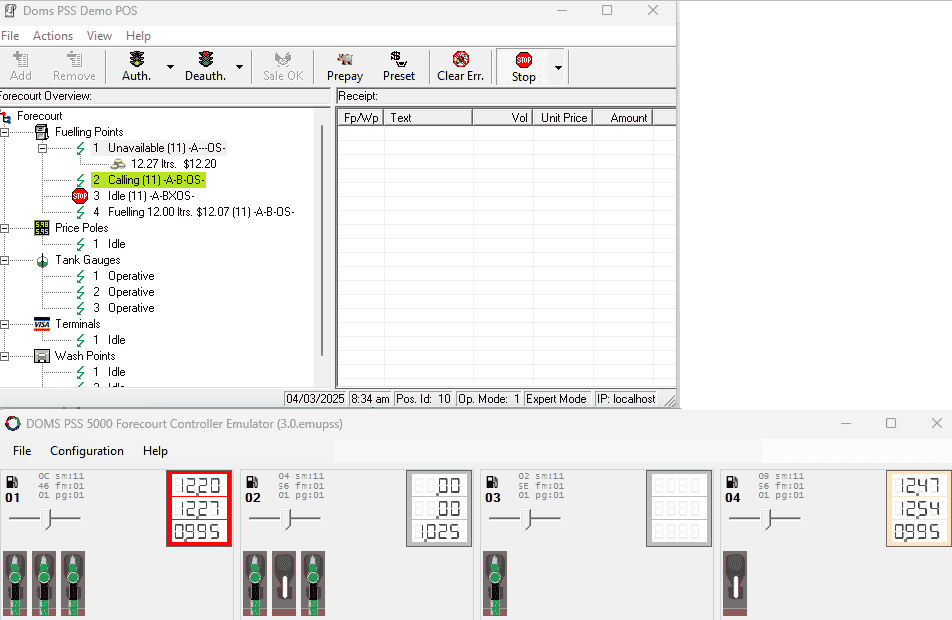Image resolution: width=952 pixels, height=620 pixels.
Task: Open the Configuration menu in the emulator
Action: (87, 451)
